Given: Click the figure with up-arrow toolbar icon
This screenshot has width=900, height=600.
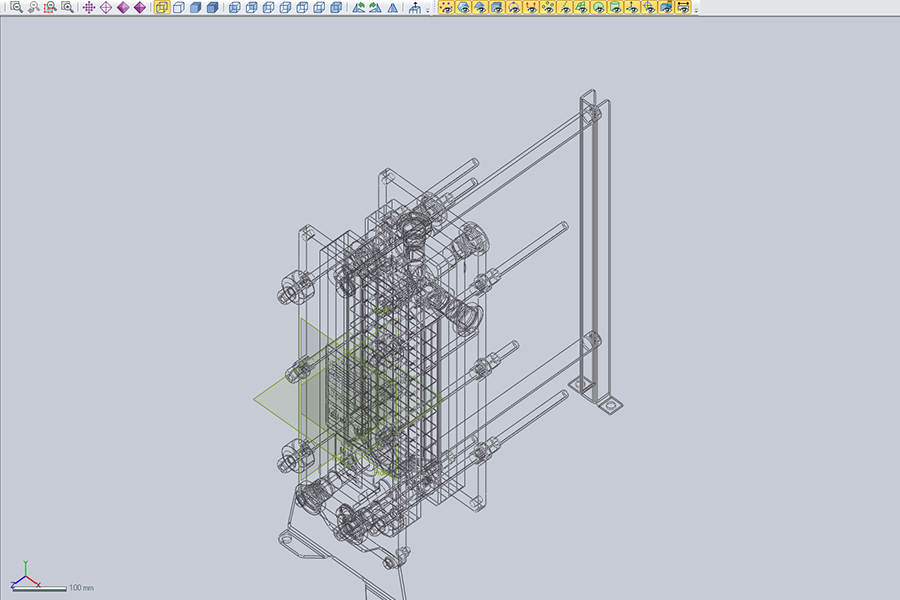Looking at the screenshot, I should [x=414, y=7].
